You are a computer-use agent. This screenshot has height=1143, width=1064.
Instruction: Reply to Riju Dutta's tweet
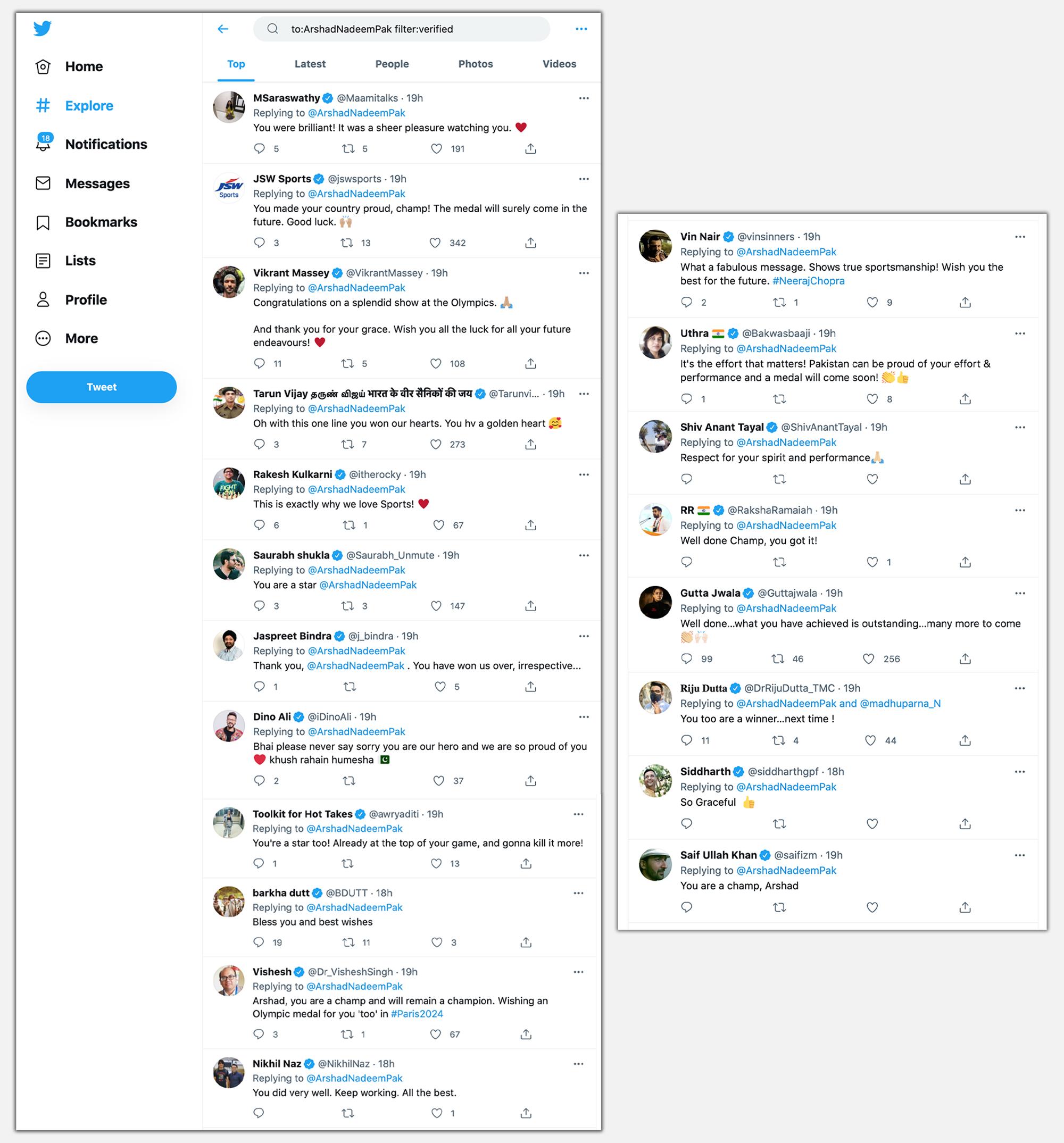[x=686, y=740]
